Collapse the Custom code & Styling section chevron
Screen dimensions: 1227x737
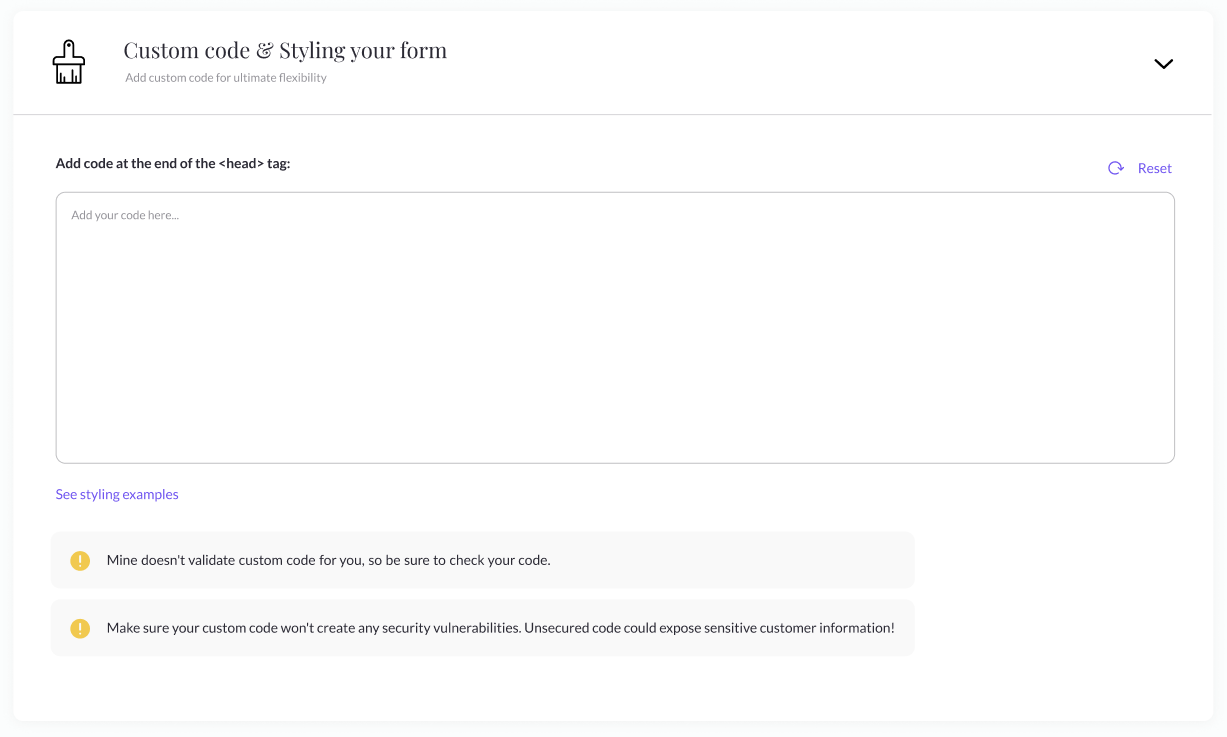(1163, 64)
